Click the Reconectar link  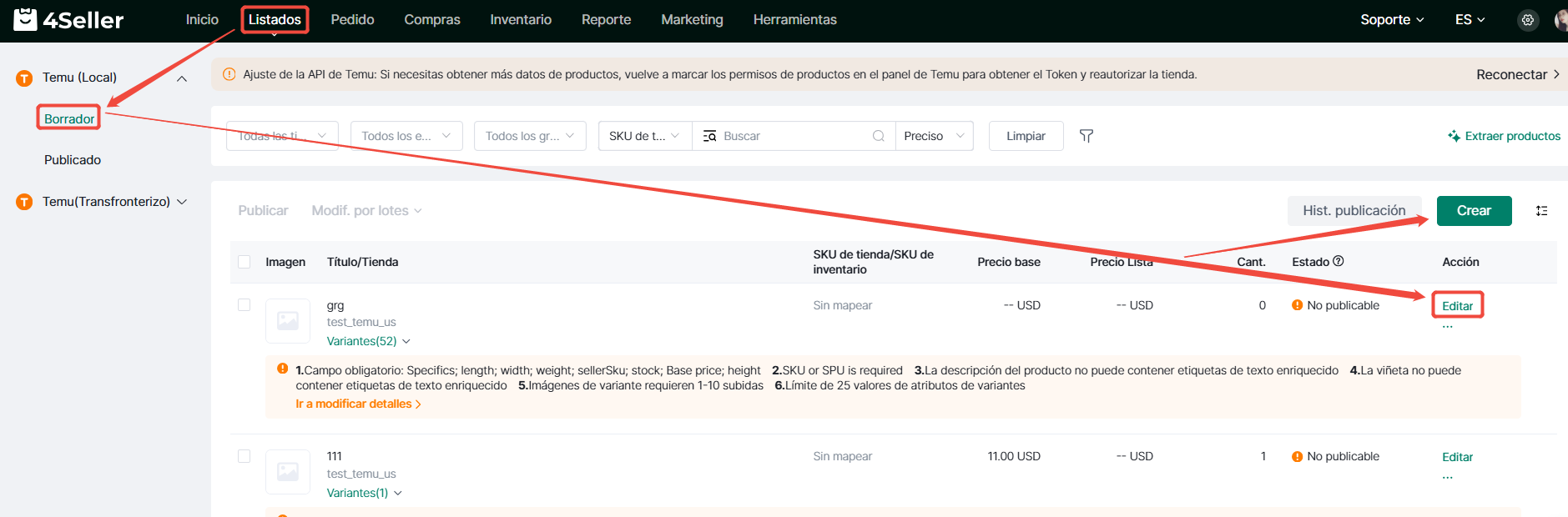coord(1518,74)
